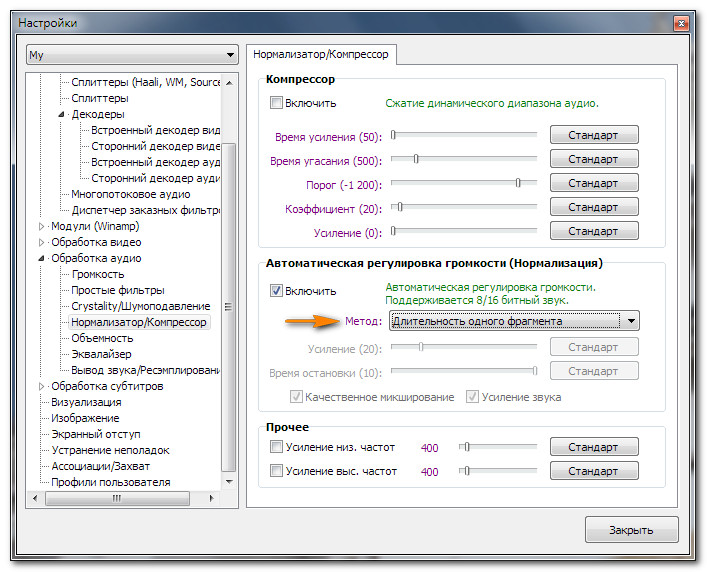Reset Коэффициент with Стандарт button

594,207
